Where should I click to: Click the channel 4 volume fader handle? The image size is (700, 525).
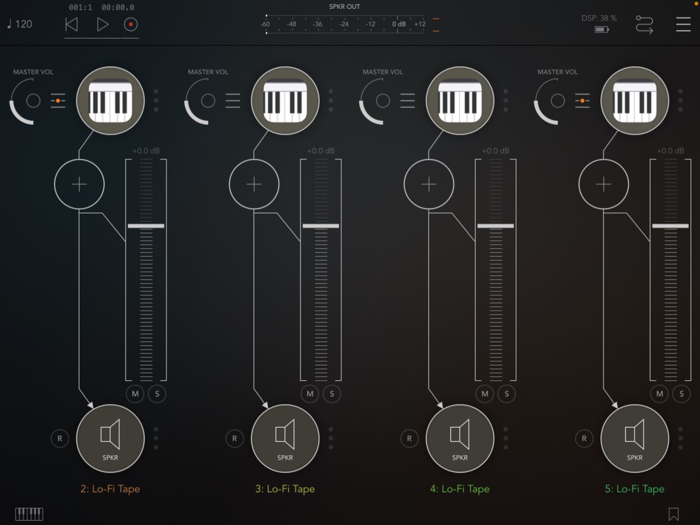496,226
